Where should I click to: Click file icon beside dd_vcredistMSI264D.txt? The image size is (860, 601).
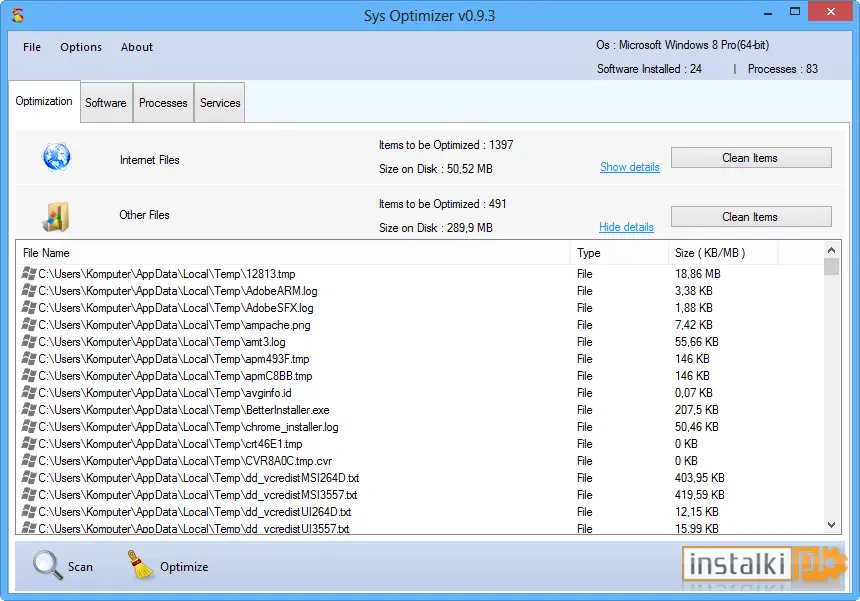(29, 477)
